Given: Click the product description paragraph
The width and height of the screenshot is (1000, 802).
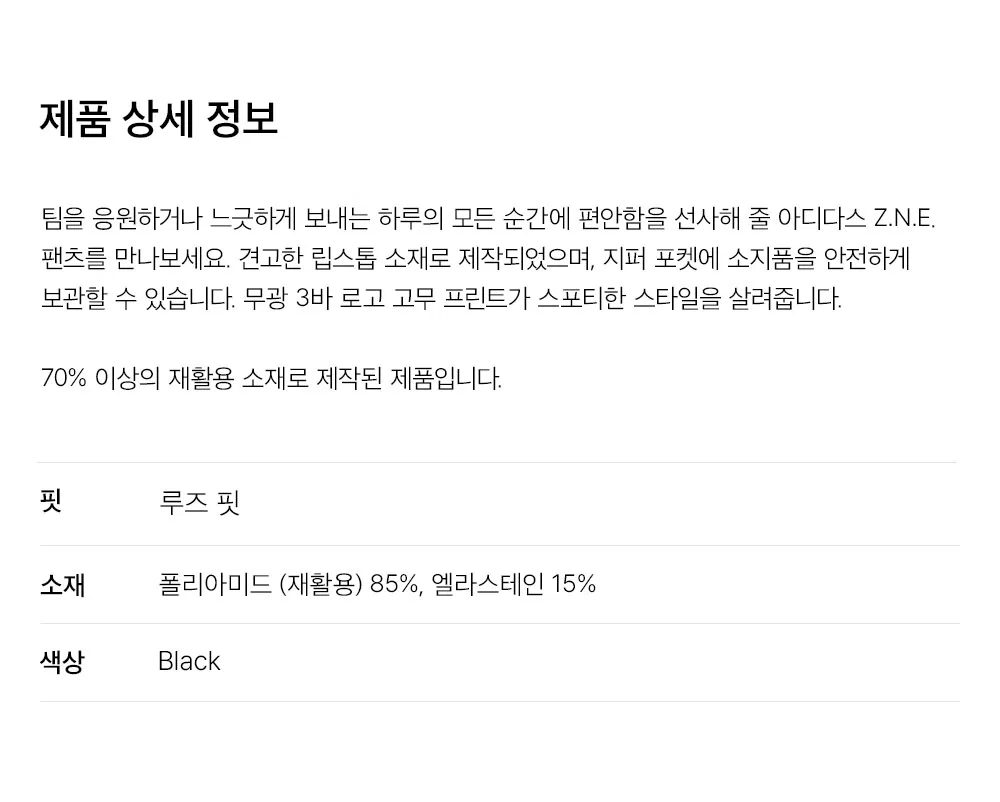Looking at the screenshot, I should 488,258.
